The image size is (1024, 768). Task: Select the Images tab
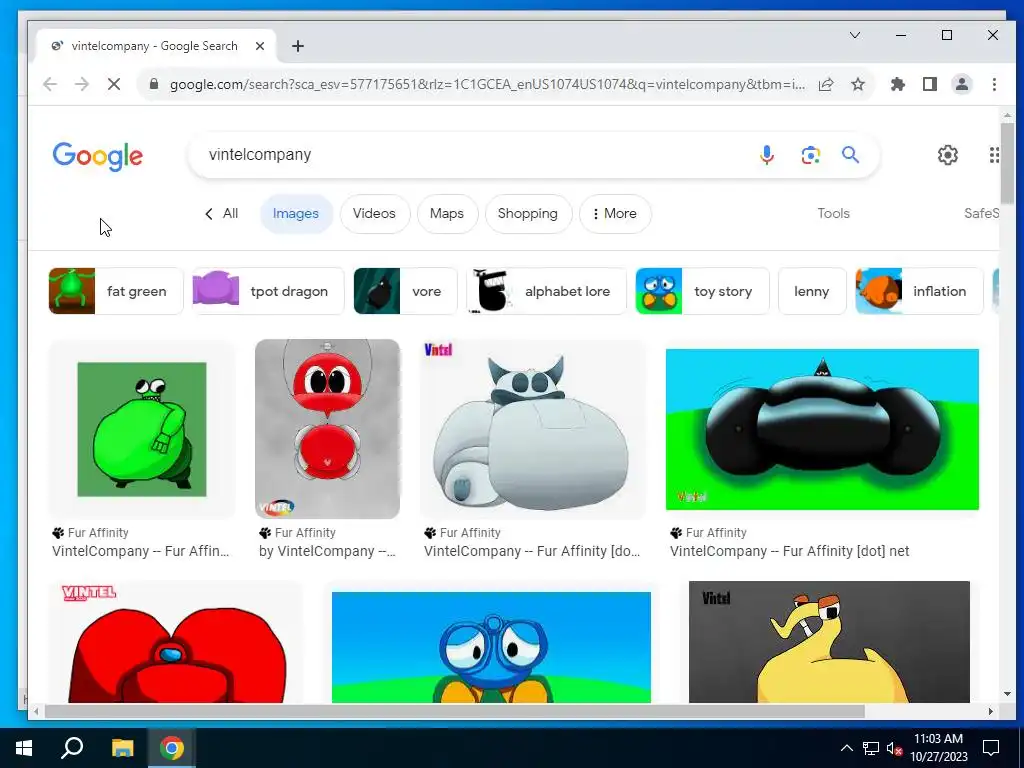pyautogui.click(x=296, y=214)
